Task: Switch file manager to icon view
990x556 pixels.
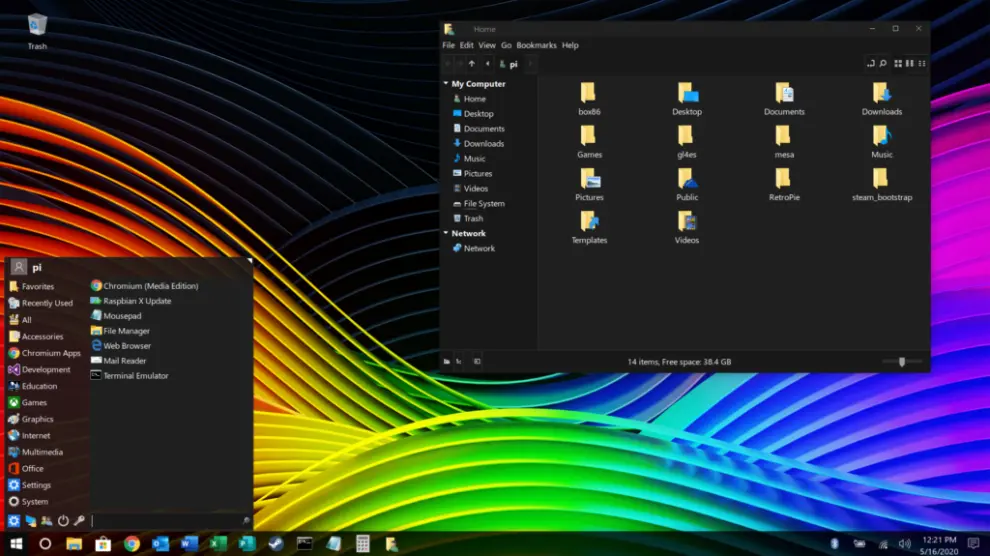Action: 898,64
